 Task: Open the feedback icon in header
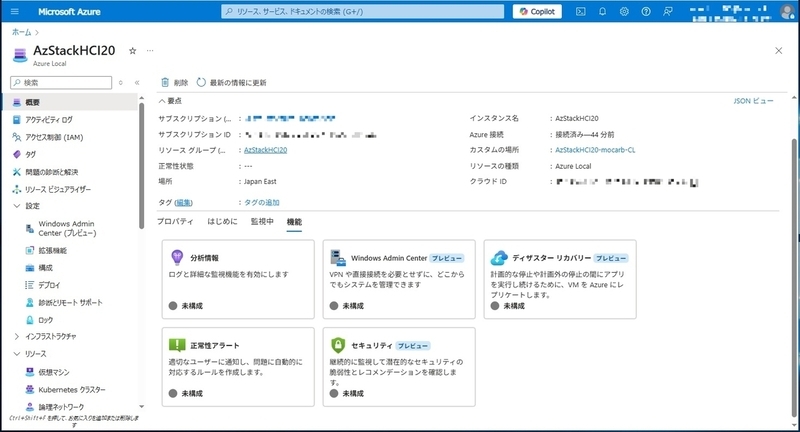coord(668,11)
